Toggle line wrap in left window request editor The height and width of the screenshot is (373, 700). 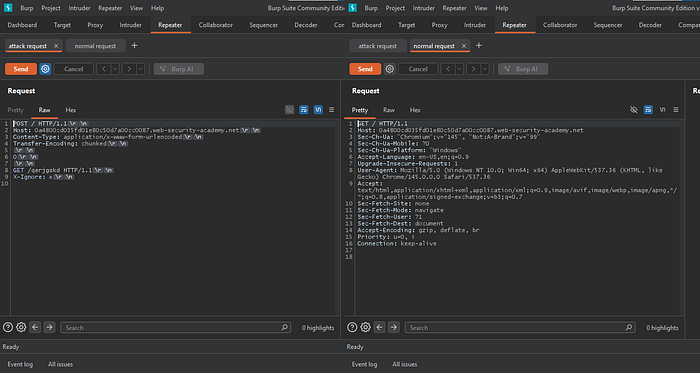[304, 110]
